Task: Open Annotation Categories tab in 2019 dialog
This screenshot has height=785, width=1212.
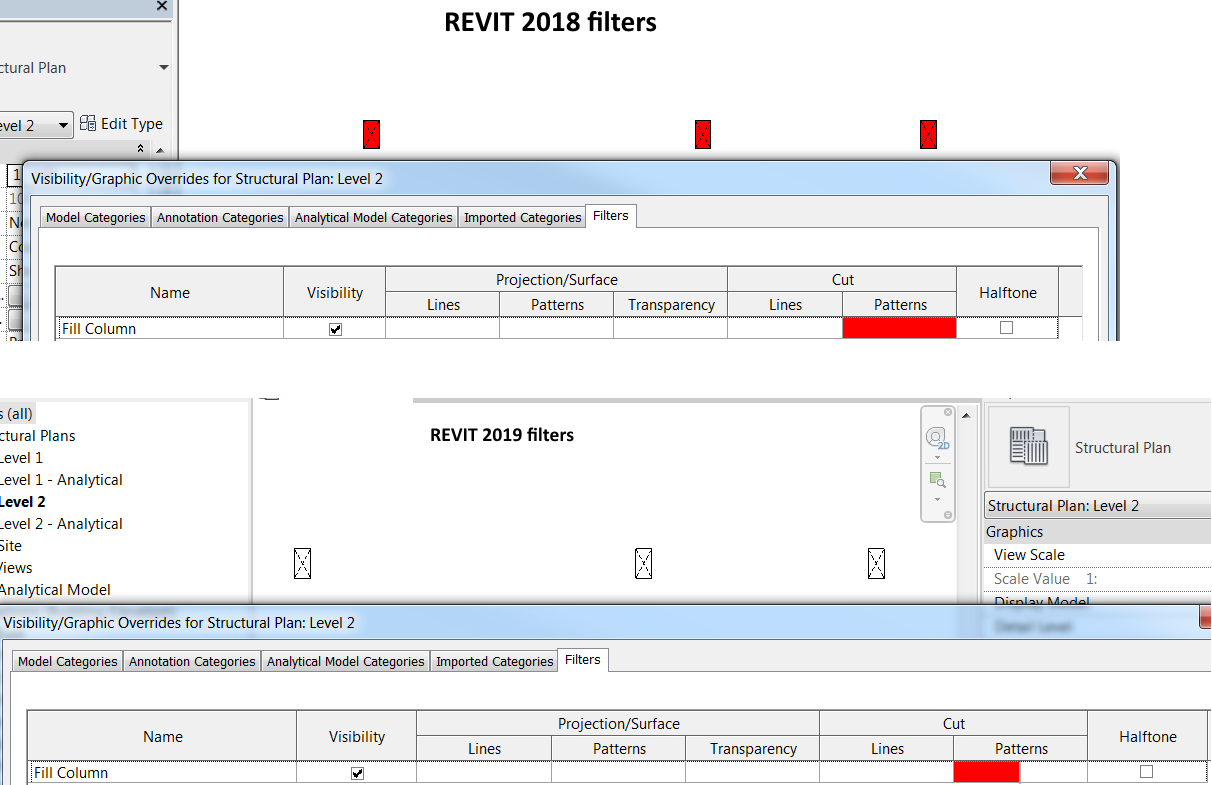Action: click(192, 661)
